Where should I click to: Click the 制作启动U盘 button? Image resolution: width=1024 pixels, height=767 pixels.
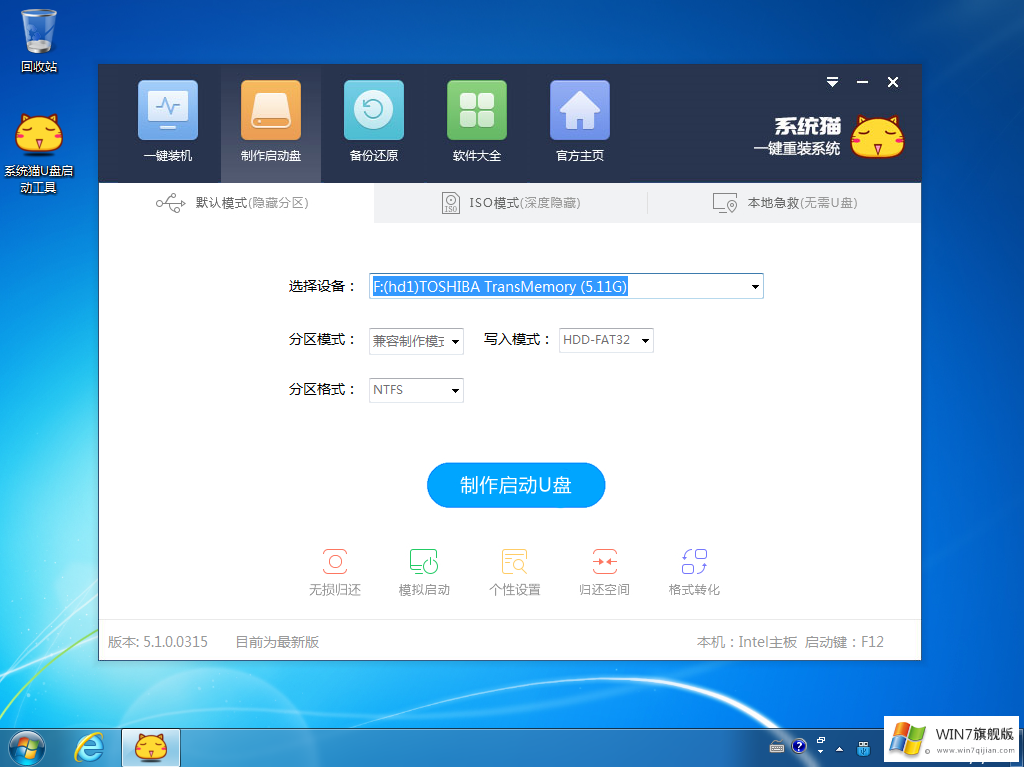516,485
